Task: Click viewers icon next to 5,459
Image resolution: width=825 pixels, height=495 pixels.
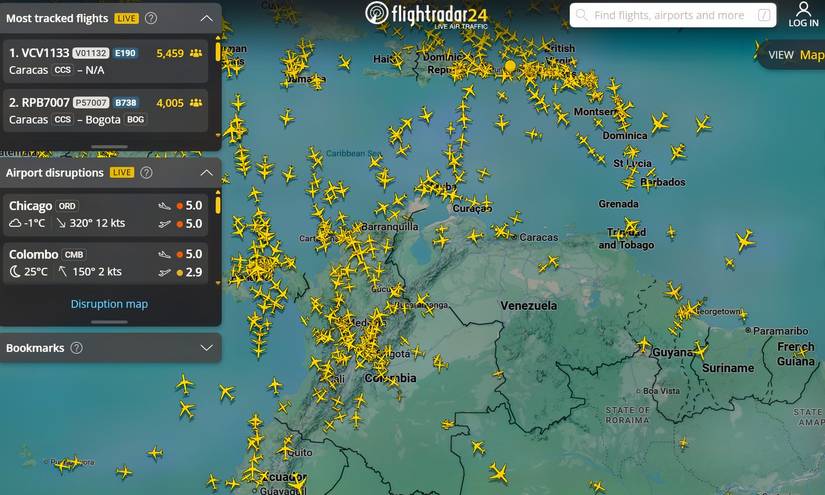Action: click(196, 53)
